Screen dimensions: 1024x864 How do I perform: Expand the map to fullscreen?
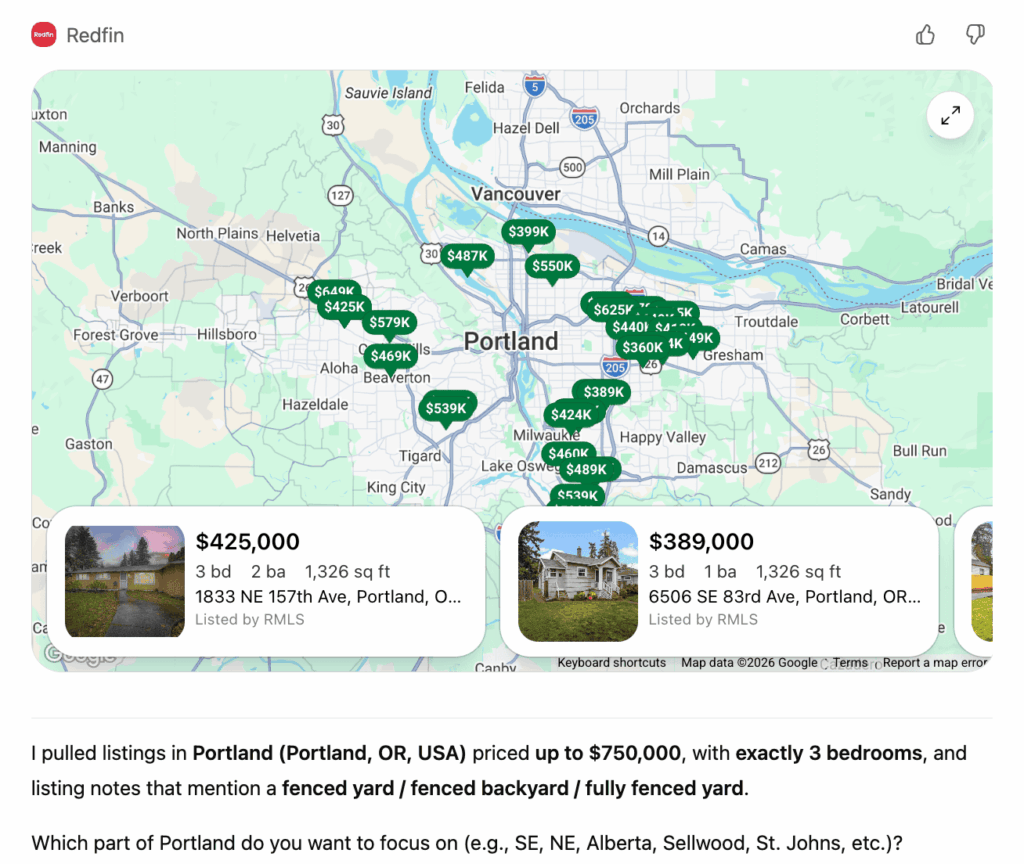click(x=949, y=115)
